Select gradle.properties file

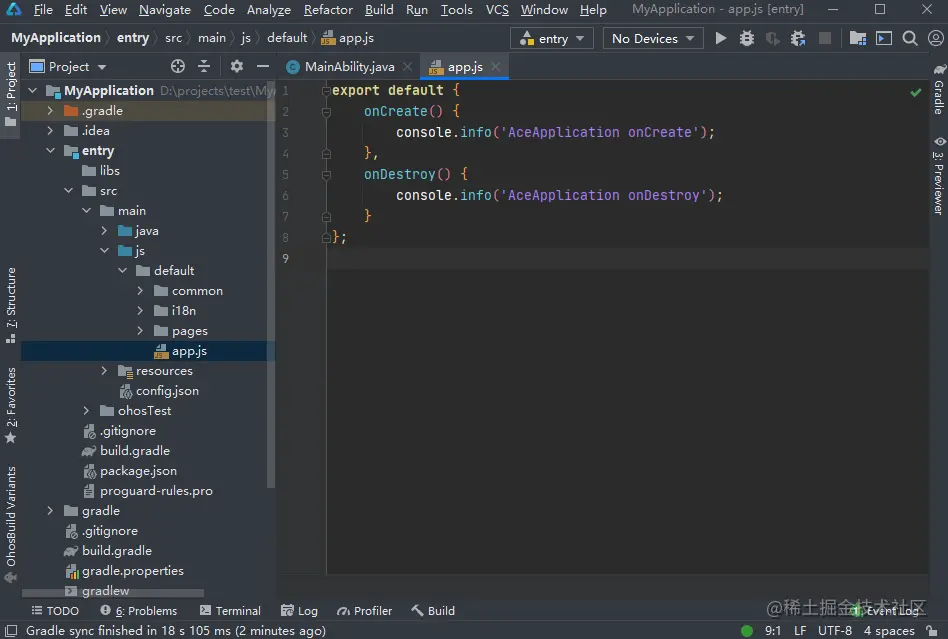(124, 570)
